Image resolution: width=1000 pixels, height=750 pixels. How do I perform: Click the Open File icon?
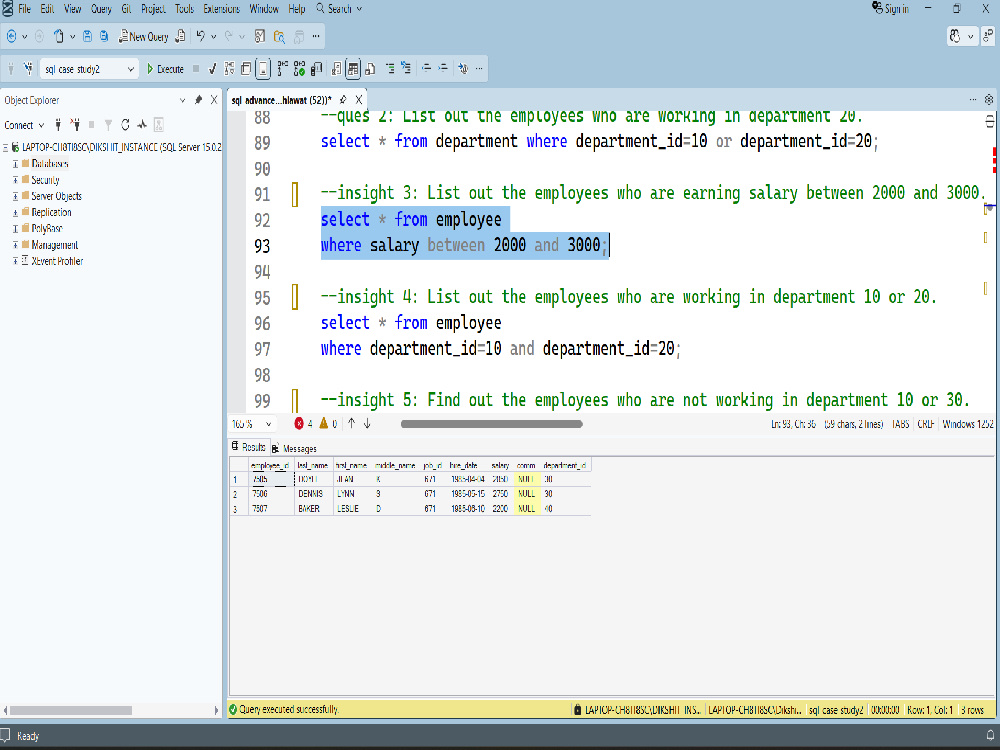point(59,36)
